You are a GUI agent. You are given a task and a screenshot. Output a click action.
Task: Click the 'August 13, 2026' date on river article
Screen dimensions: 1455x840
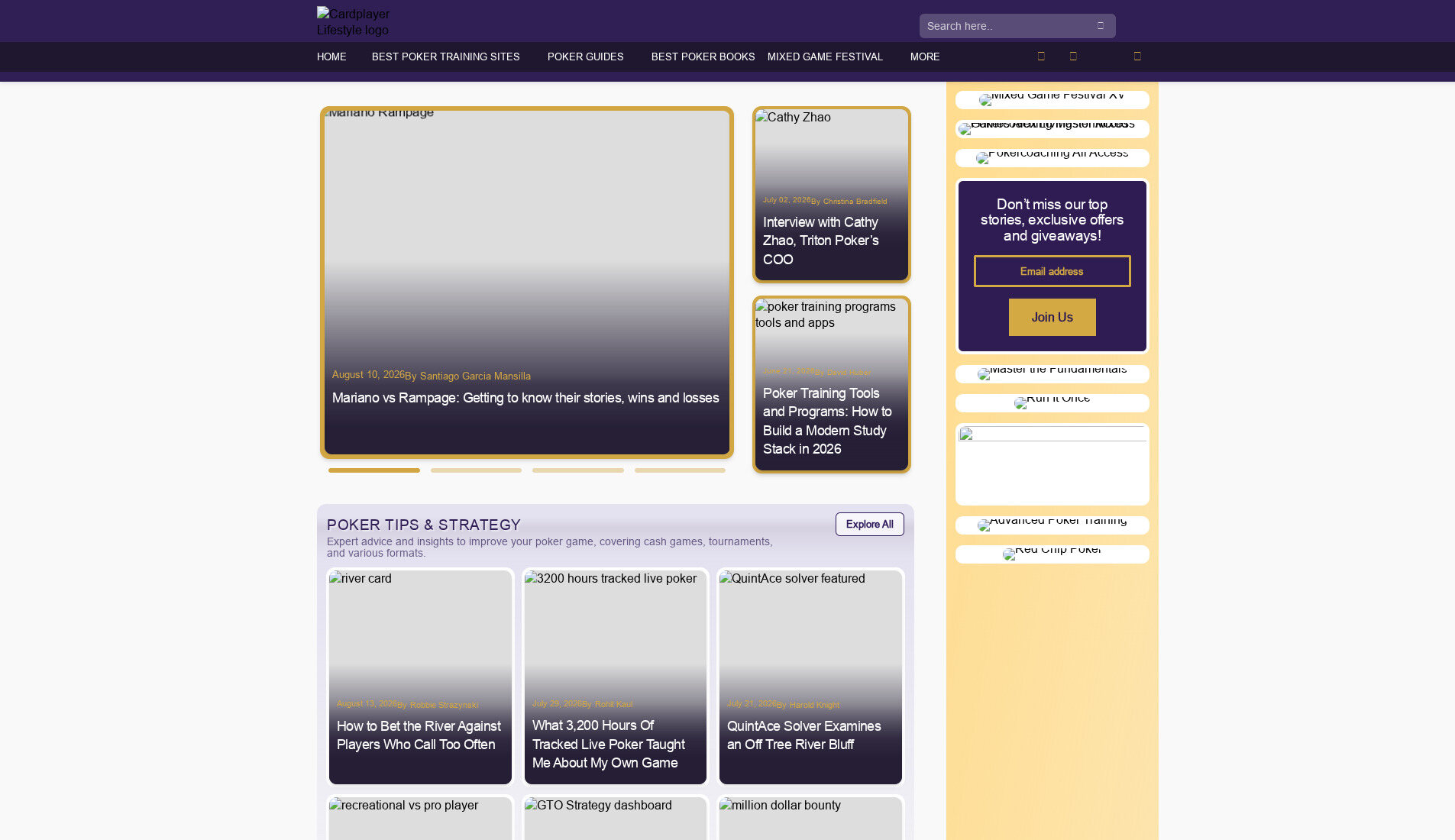pos(367,704)
